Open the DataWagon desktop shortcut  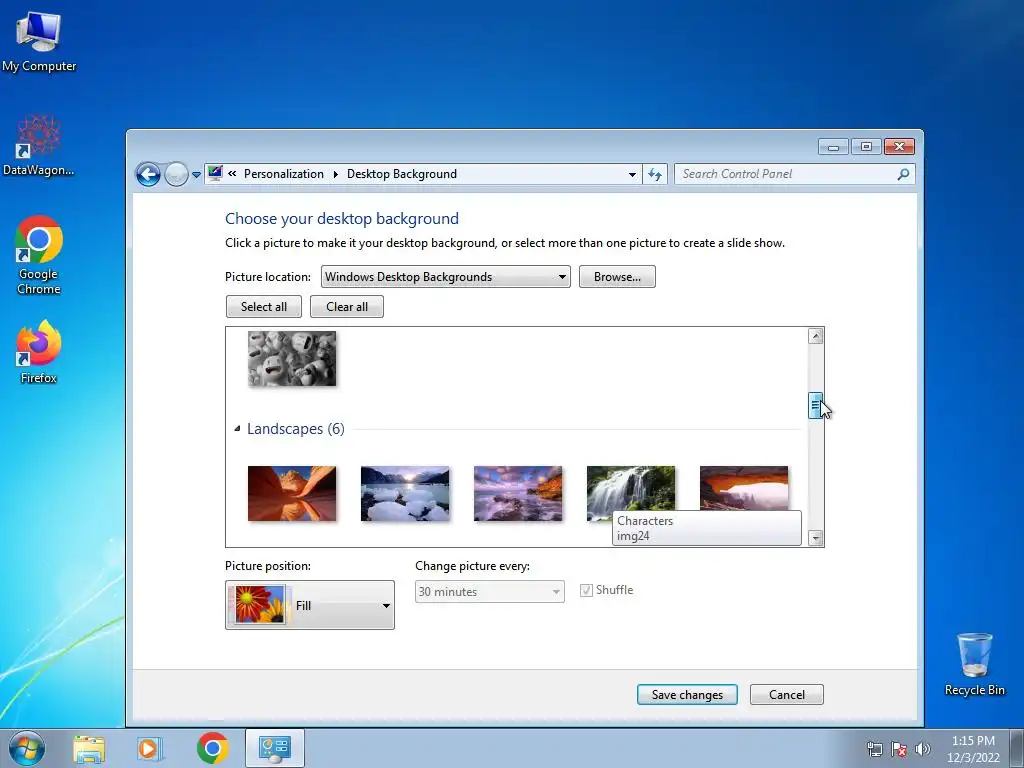click(39, 145)
